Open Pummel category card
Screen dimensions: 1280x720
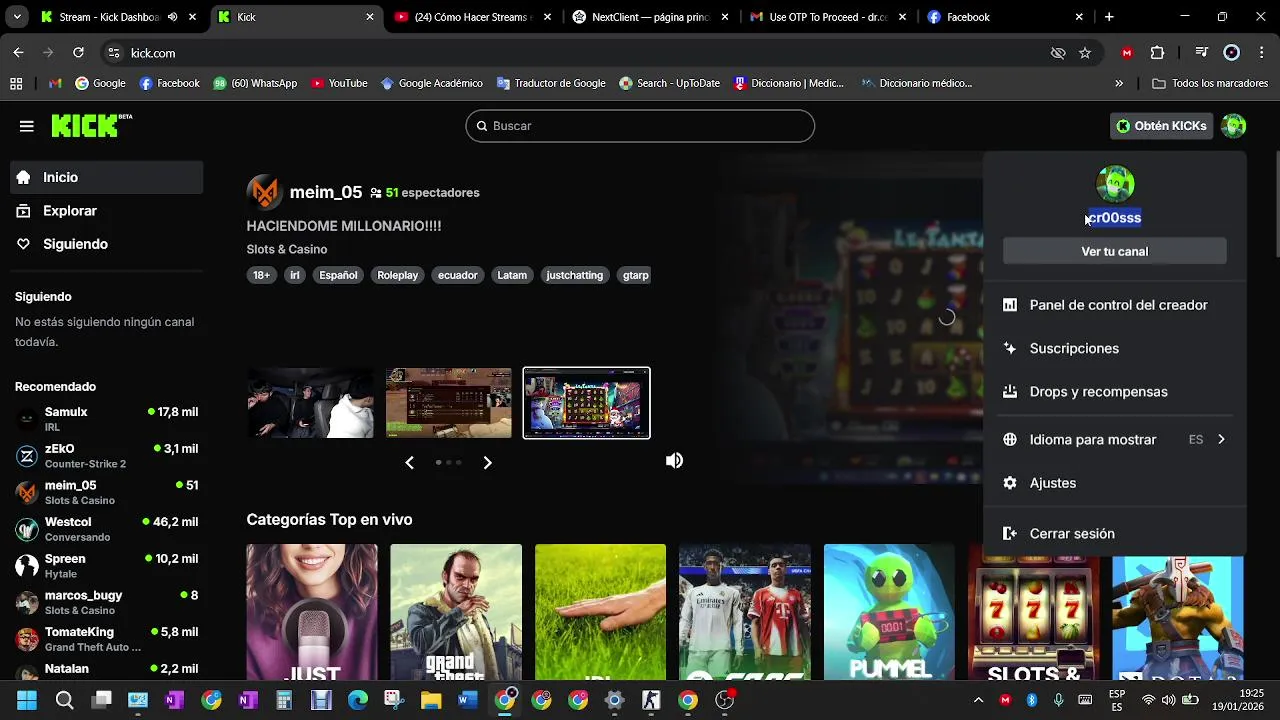[889, 612]
